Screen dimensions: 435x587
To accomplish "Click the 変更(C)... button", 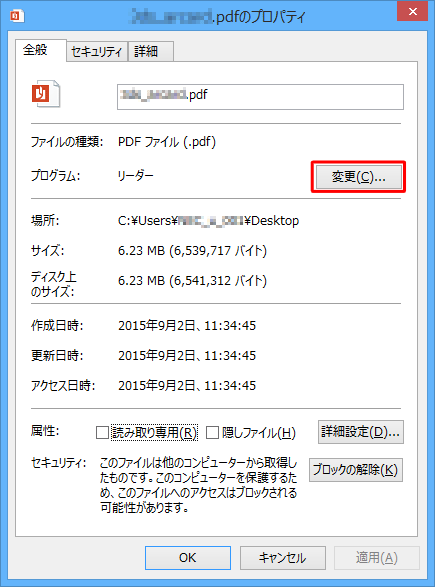I will tap(359, 177).
